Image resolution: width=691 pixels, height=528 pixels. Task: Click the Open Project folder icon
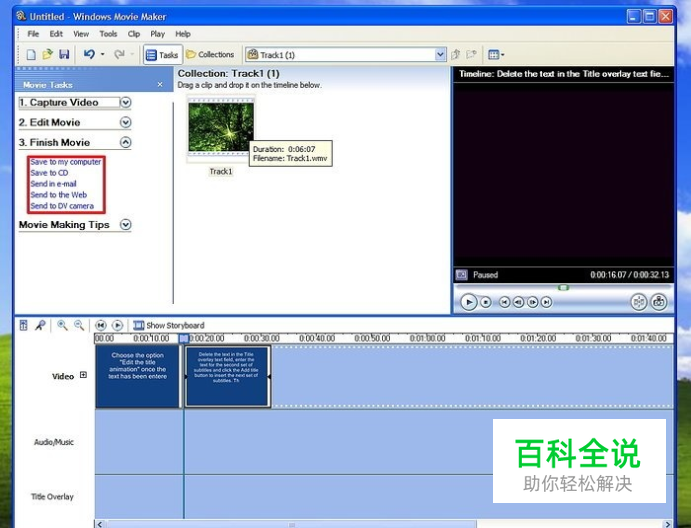coord(47,54)
